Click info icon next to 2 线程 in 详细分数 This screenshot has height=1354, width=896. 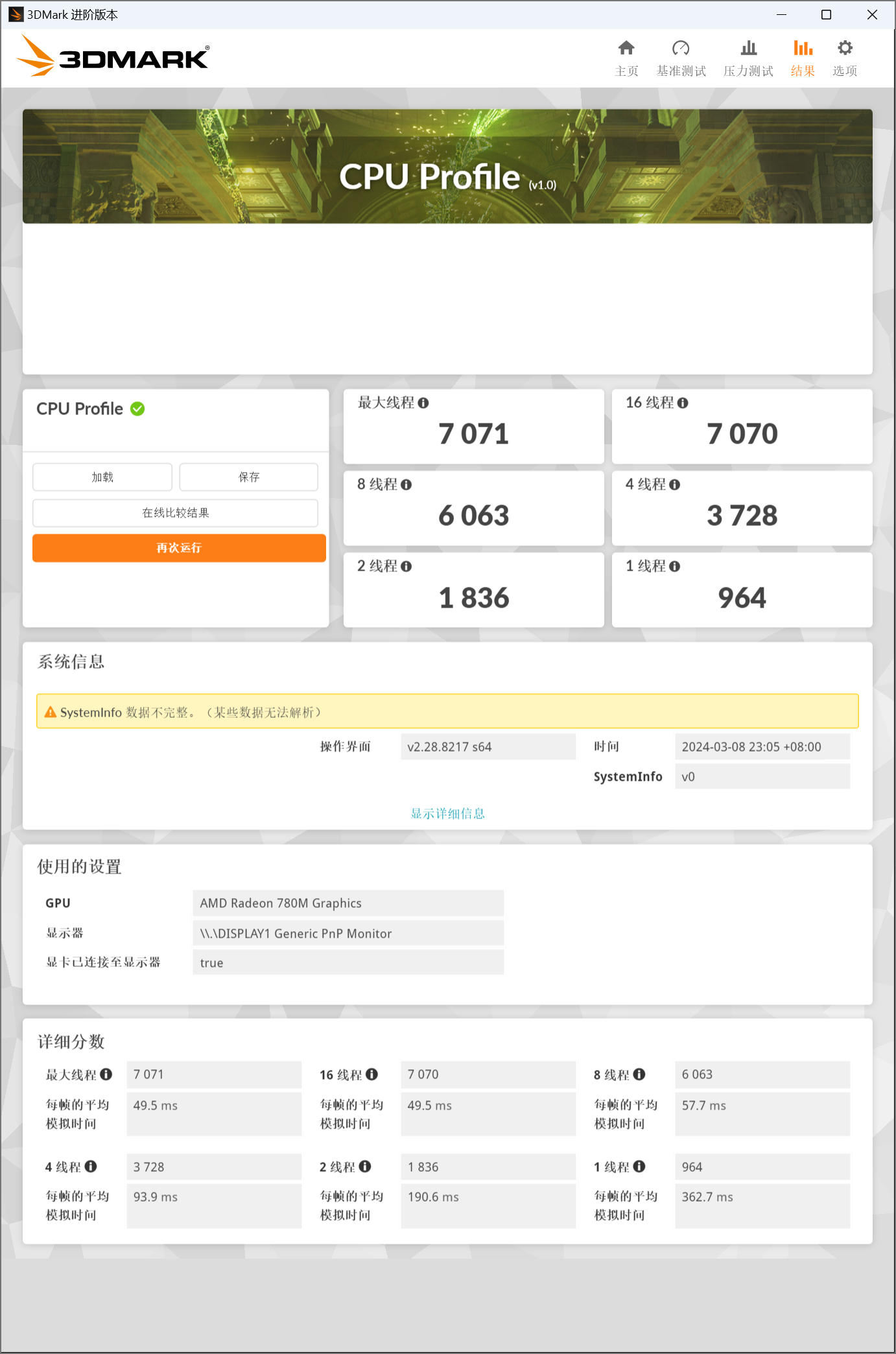coord(365,1167)
